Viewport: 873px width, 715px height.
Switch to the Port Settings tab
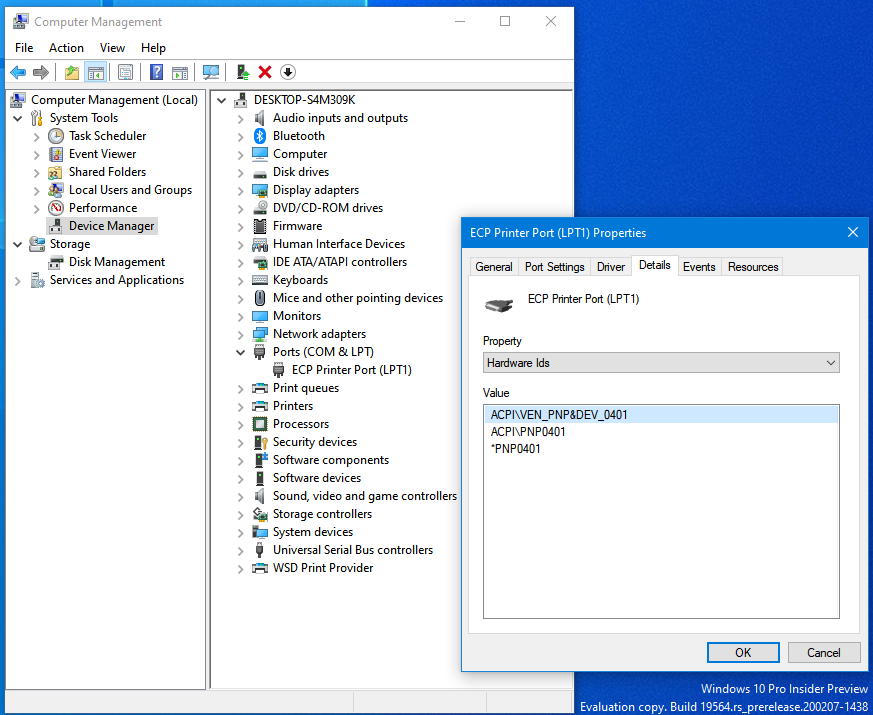point(555,267)
